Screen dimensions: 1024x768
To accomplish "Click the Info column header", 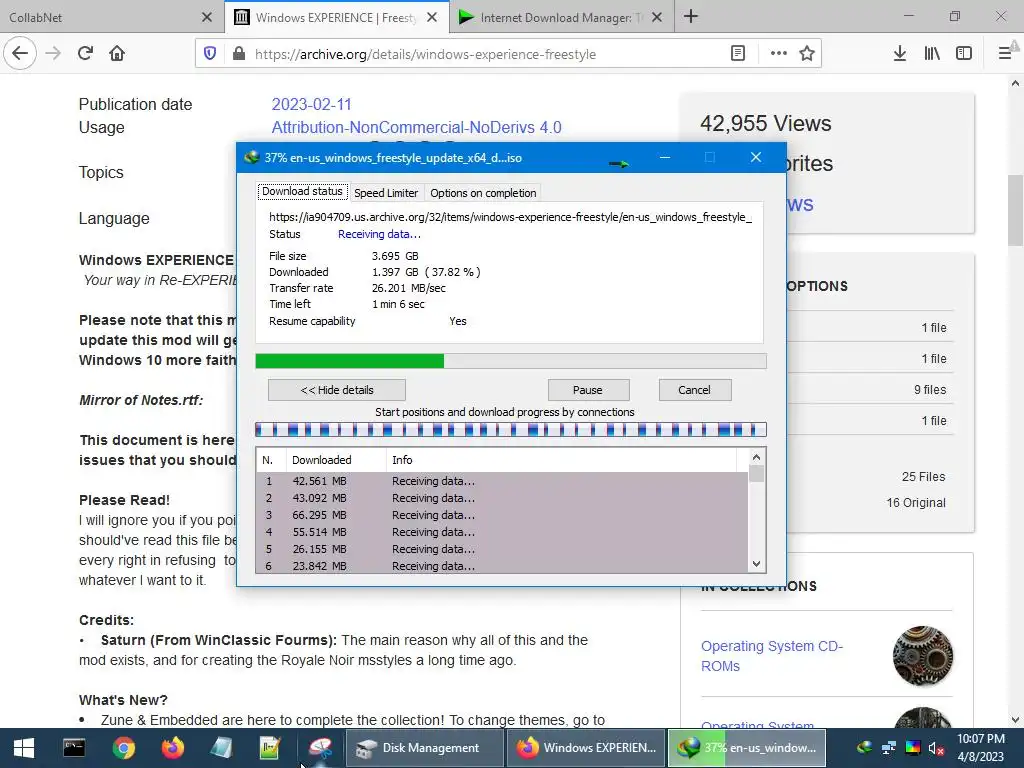I will click(562, 460).
